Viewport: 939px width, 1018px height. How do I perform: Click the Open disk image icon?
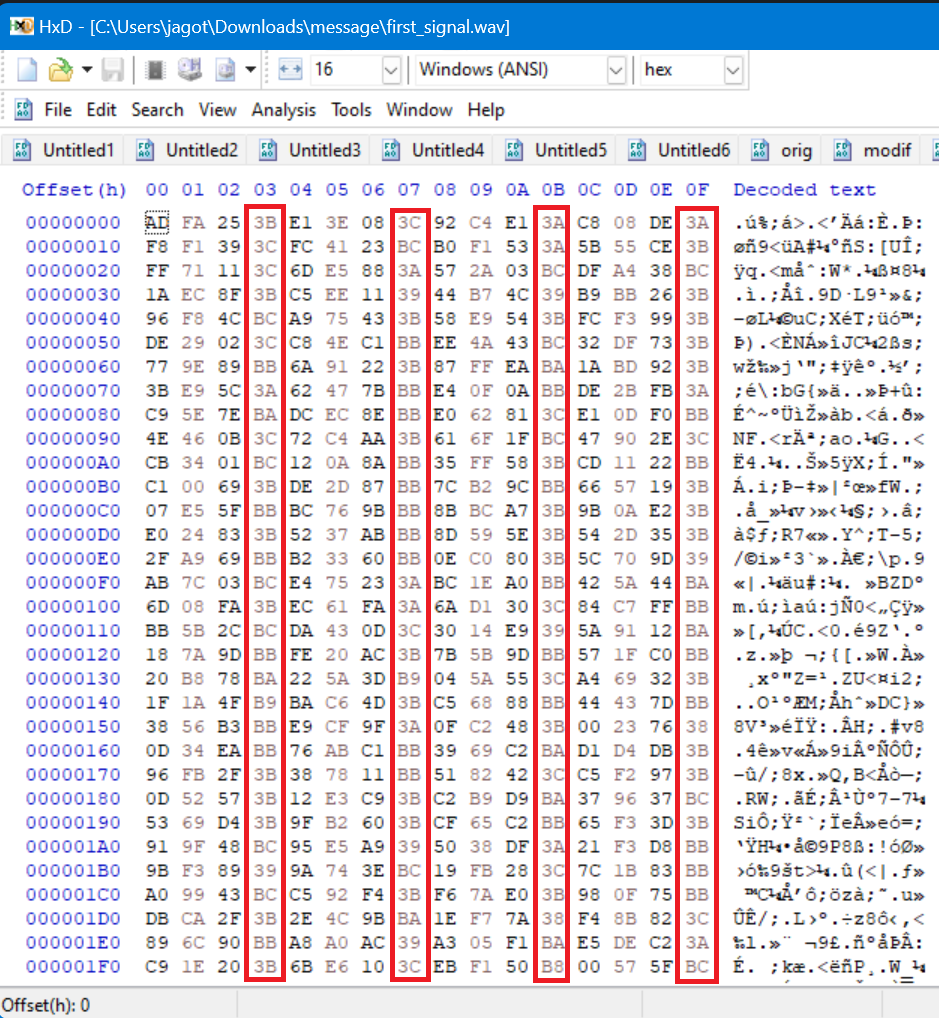(x=225, y=69)
